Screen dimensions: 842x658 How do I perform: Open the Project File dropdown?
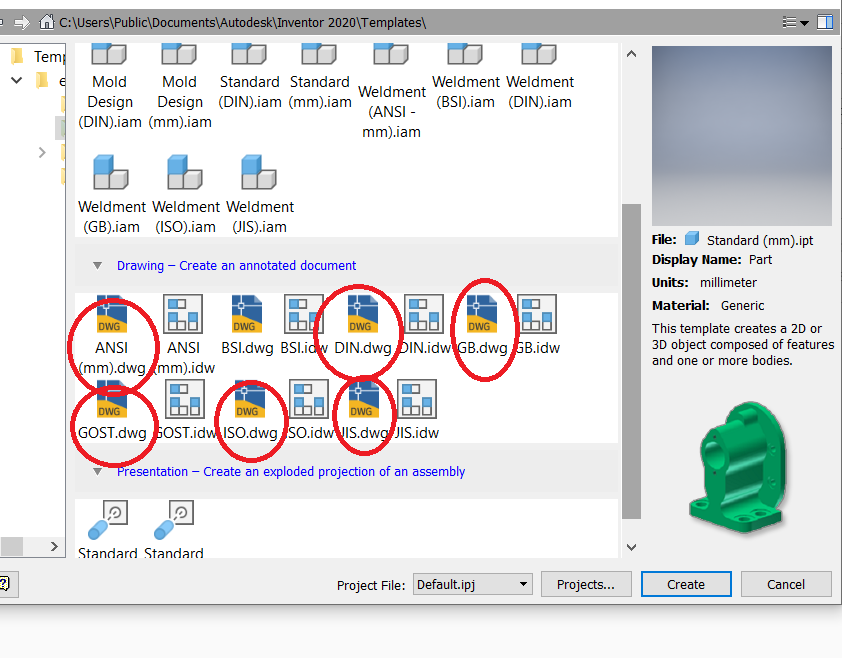point(473,584)
